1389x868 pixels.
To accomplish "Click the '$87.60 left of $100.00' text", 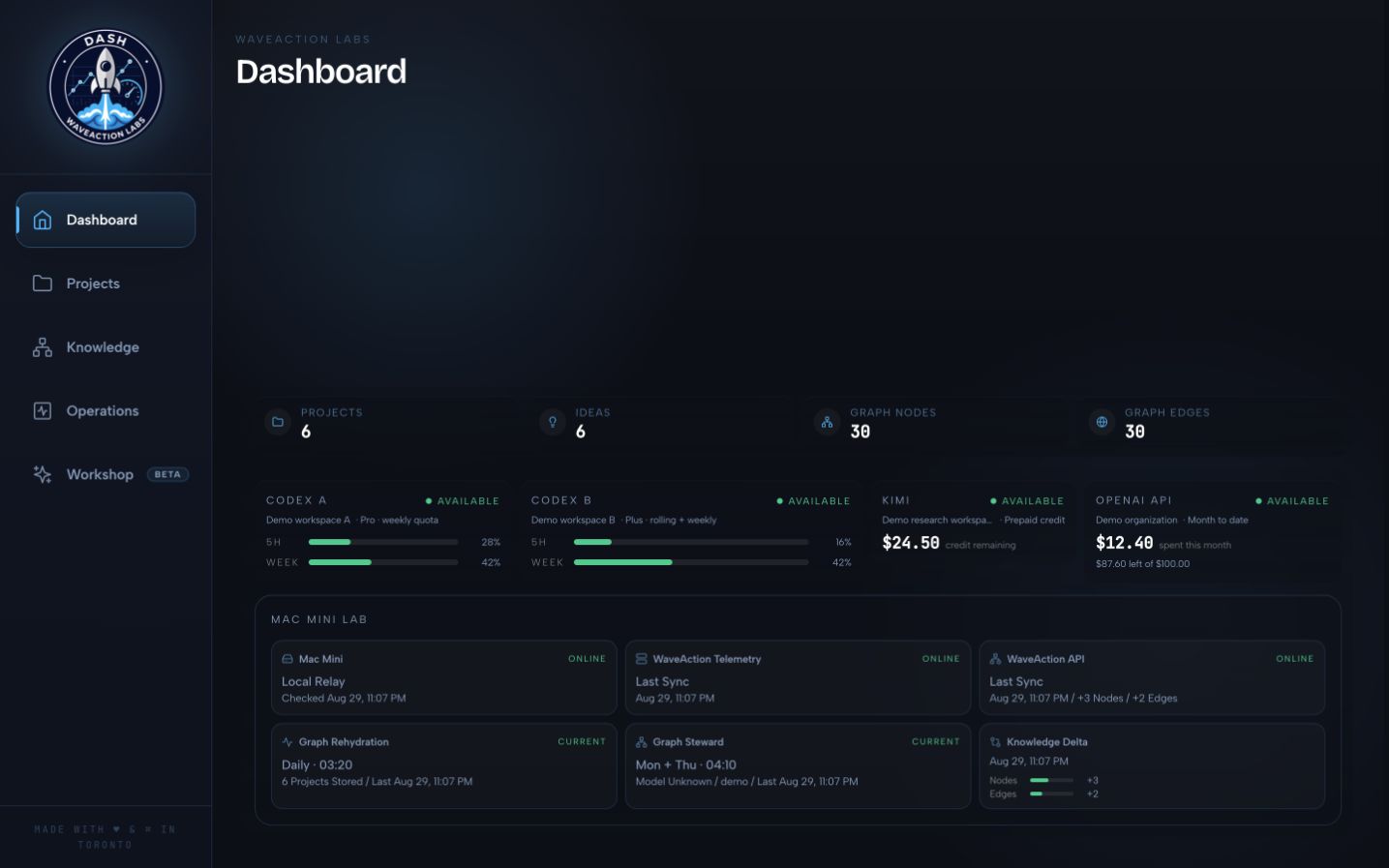I will point(1143,563).
